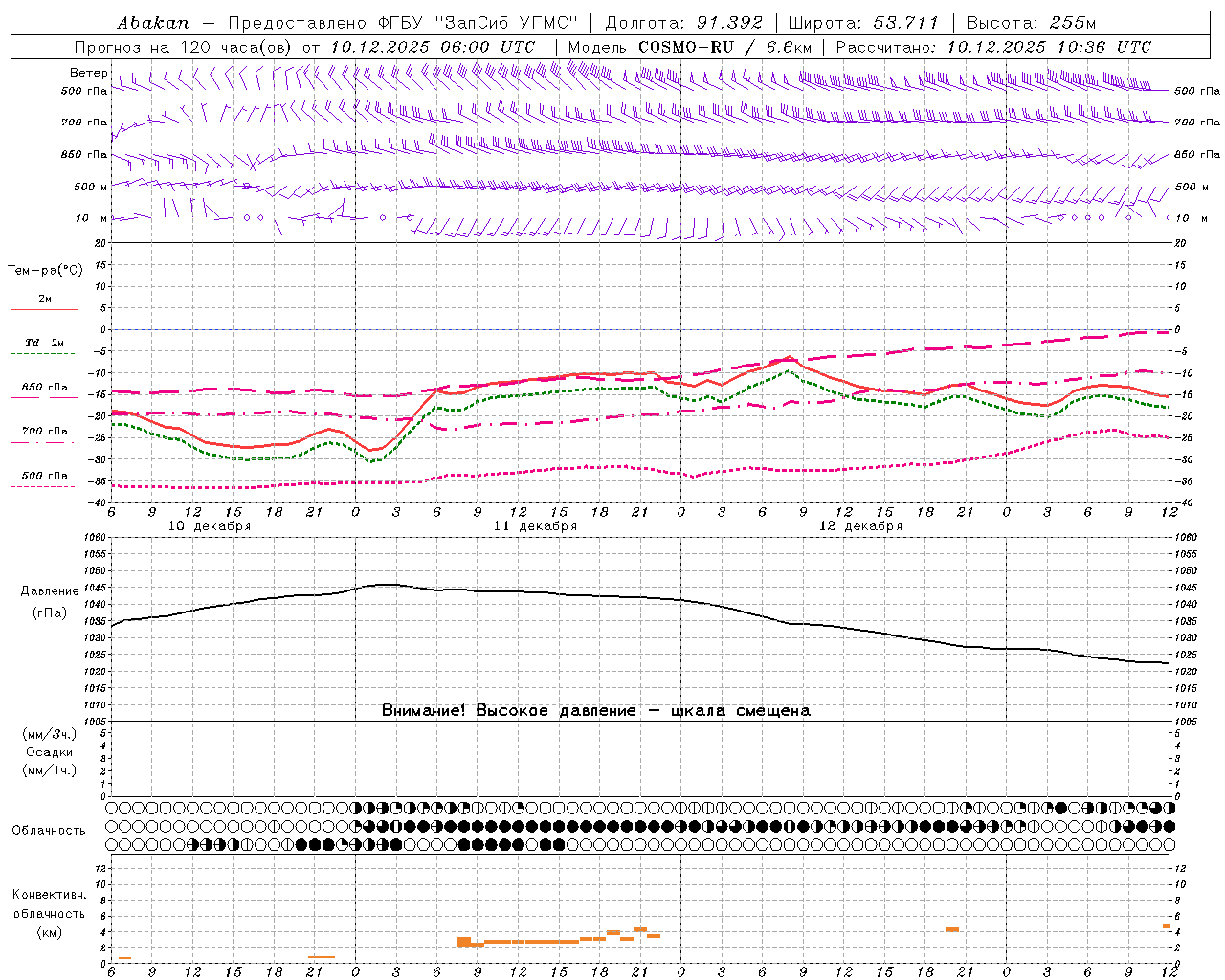This screenshot has height=980, width=1225.
Task: Click the model name COSMO-RU / 6.6км
Action: click(x=725, y=46)
